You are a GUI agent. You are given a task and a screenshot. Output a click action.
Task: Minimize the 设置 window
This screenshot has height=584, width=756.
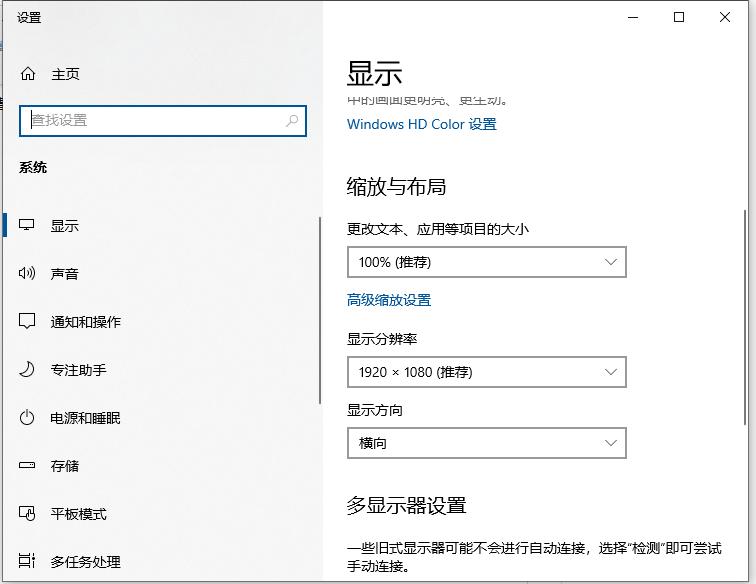[633, 18]
